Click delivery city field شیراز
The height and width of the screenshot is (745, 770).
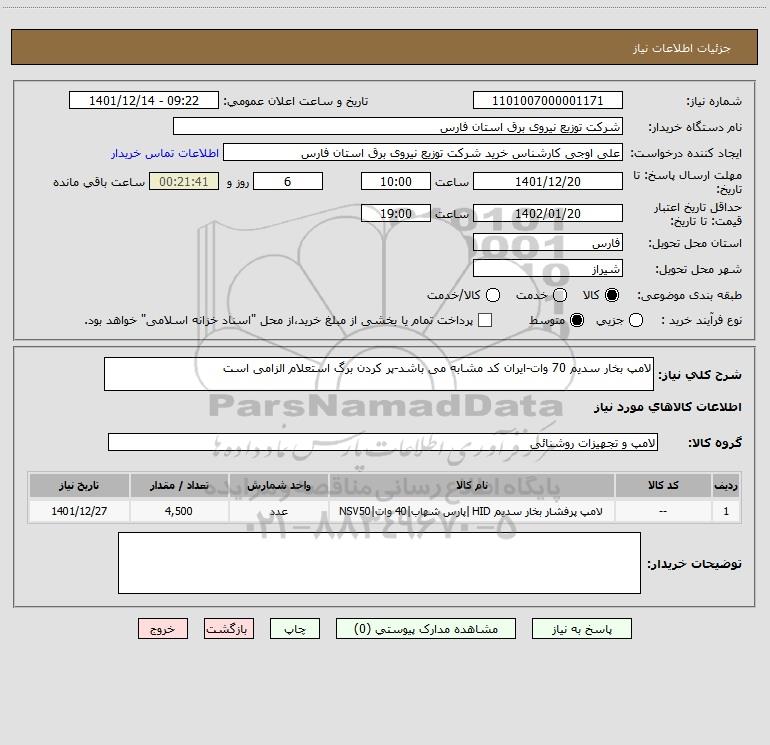click(x=548, y=268)
